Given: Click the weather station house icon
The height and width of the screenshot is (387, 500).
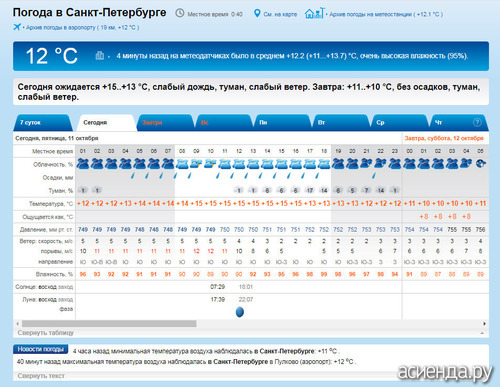Looking at the screenshot, I should tap(314, 13).
